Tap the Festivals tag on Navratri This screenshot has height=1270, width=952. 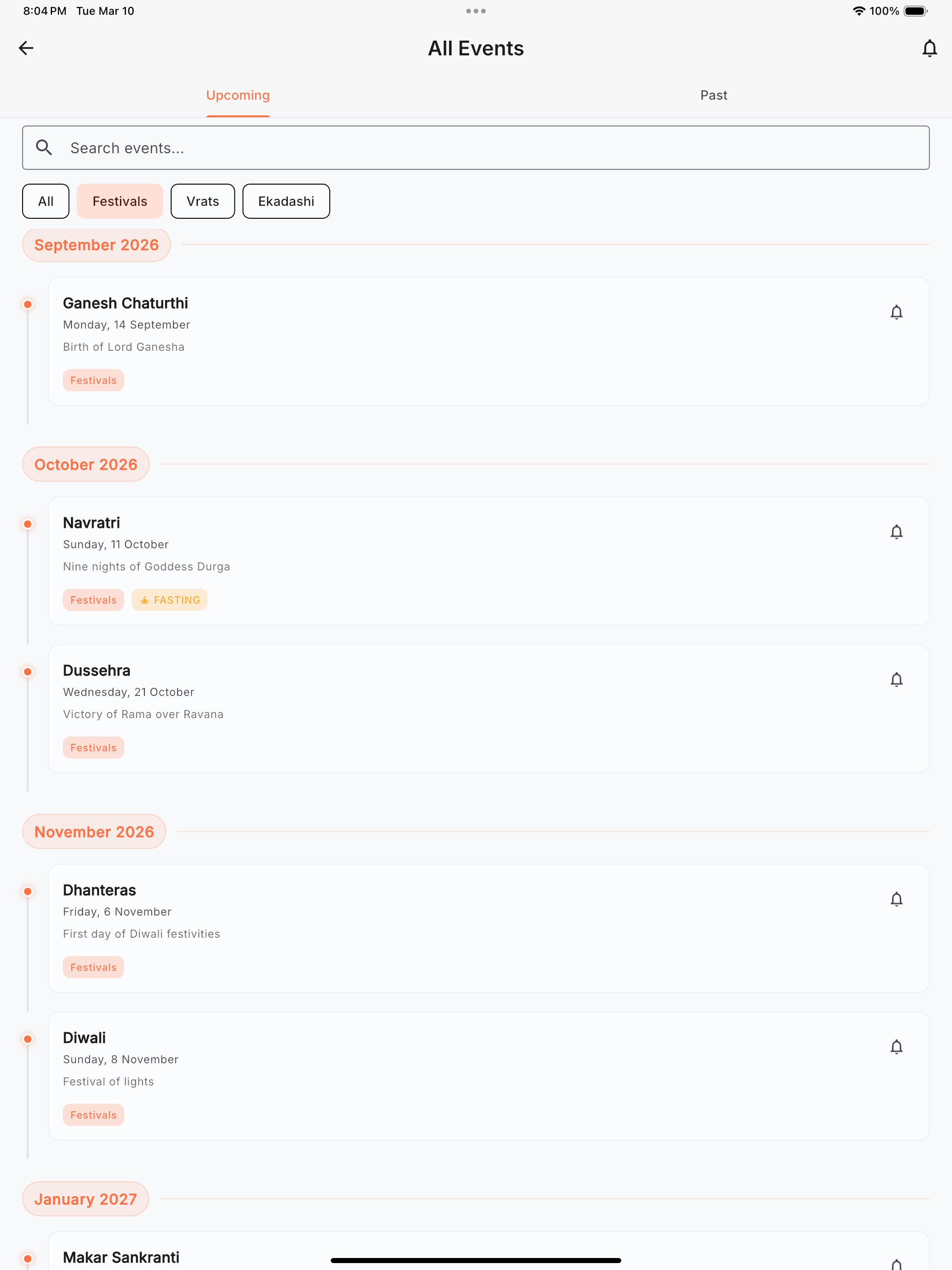pyautogui.click(x=94, y=600)
